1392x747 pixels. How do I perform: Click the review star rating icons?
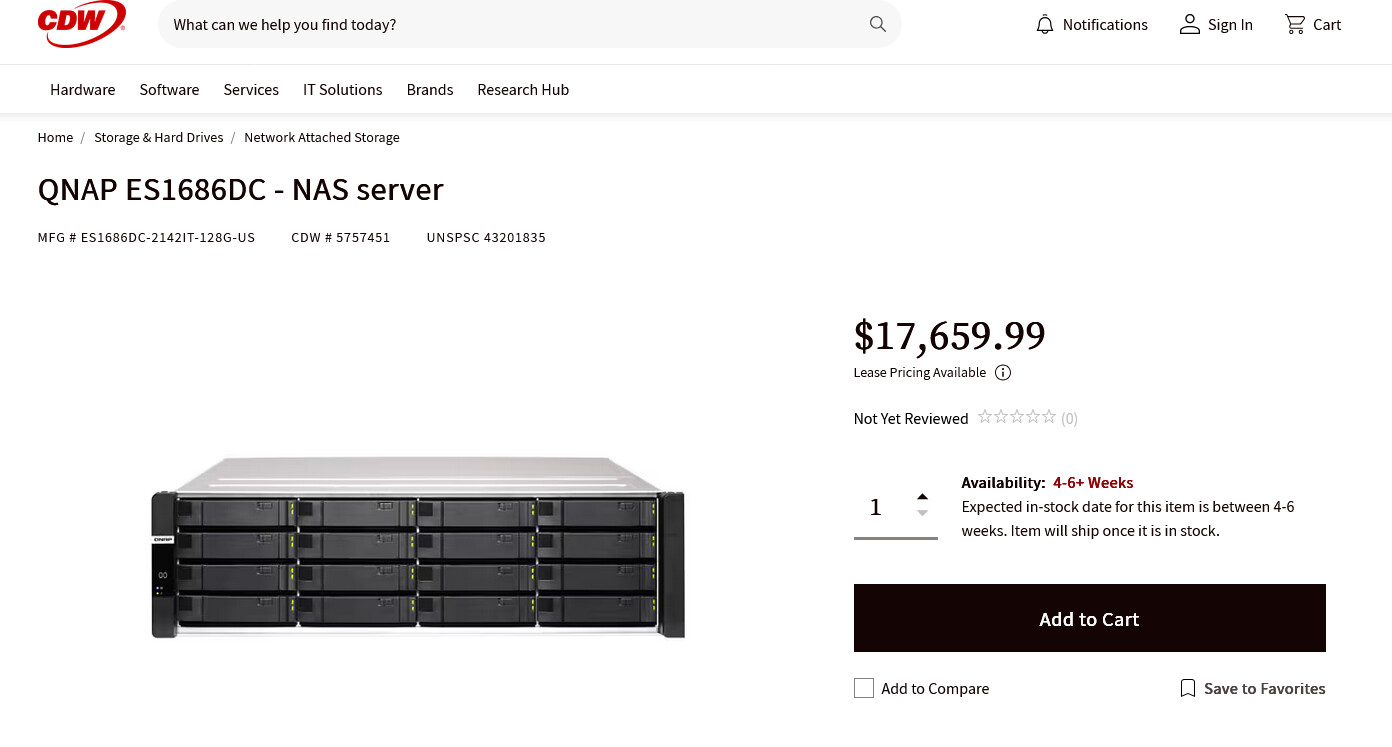tap(1017, 417)
